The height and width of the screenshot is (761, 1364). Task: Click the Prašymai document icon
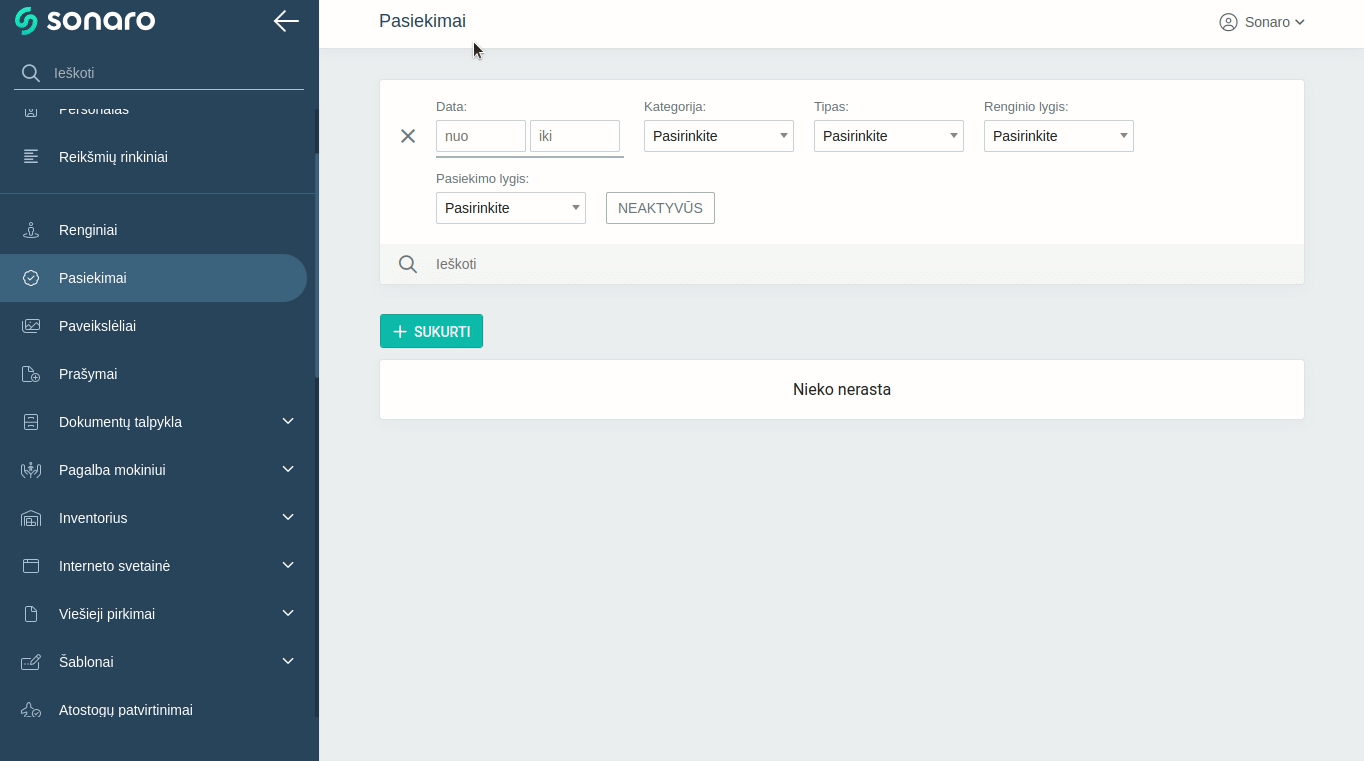[x=31, y=374]
